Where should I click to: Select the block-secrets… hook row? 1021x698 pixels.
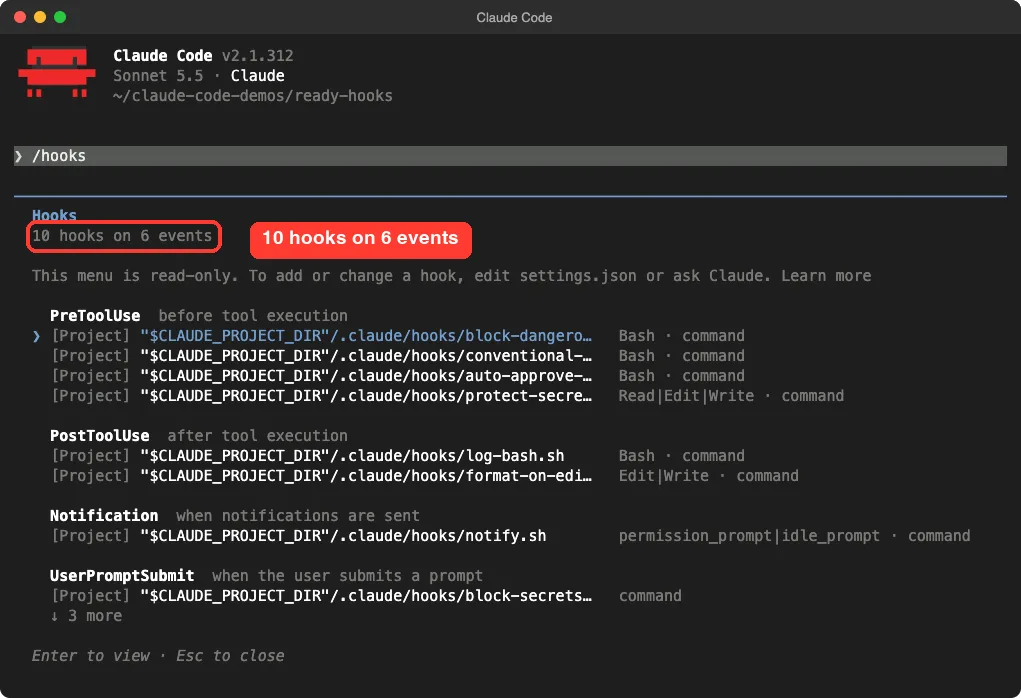coord(367,596)
